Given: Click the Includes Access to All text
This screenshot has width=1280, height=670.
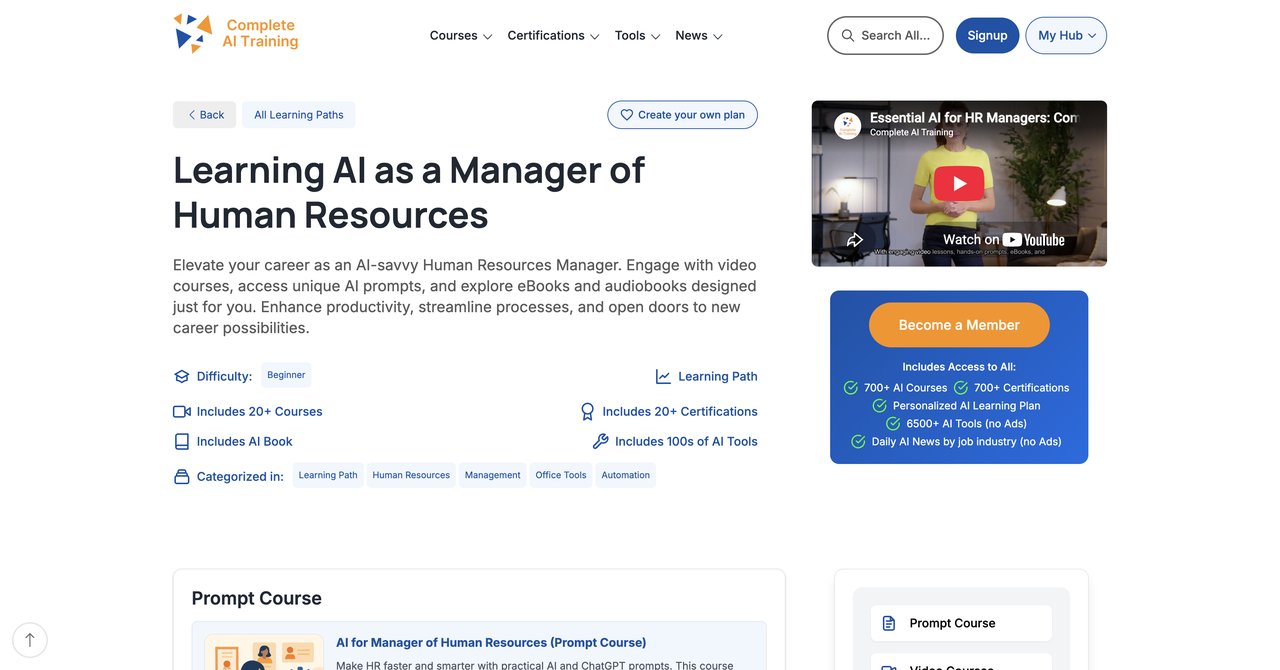Looking at the screenshot, I should coord(959,367).
